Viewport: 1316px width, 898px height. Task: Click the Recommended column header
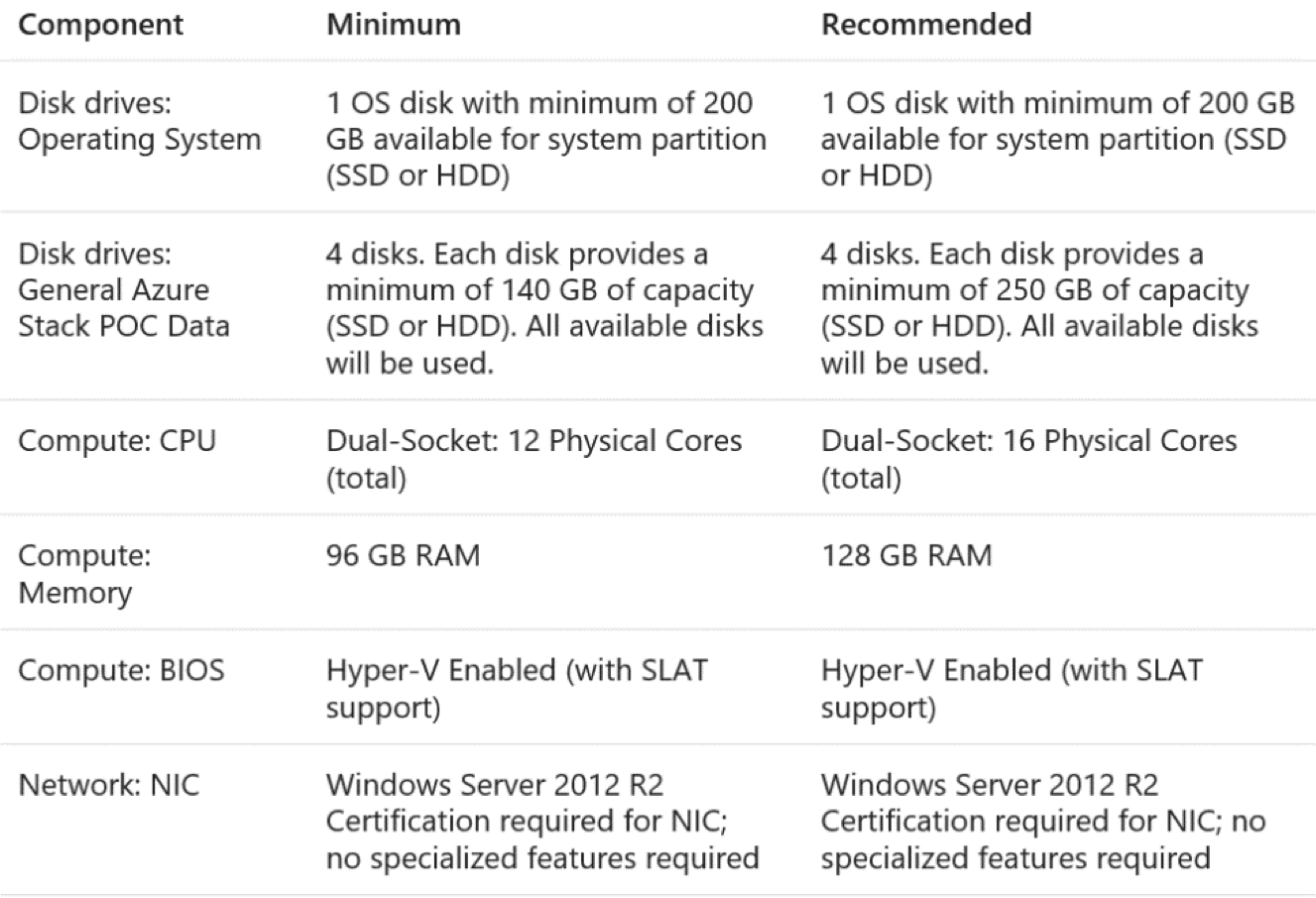click(x=925, y=25)
